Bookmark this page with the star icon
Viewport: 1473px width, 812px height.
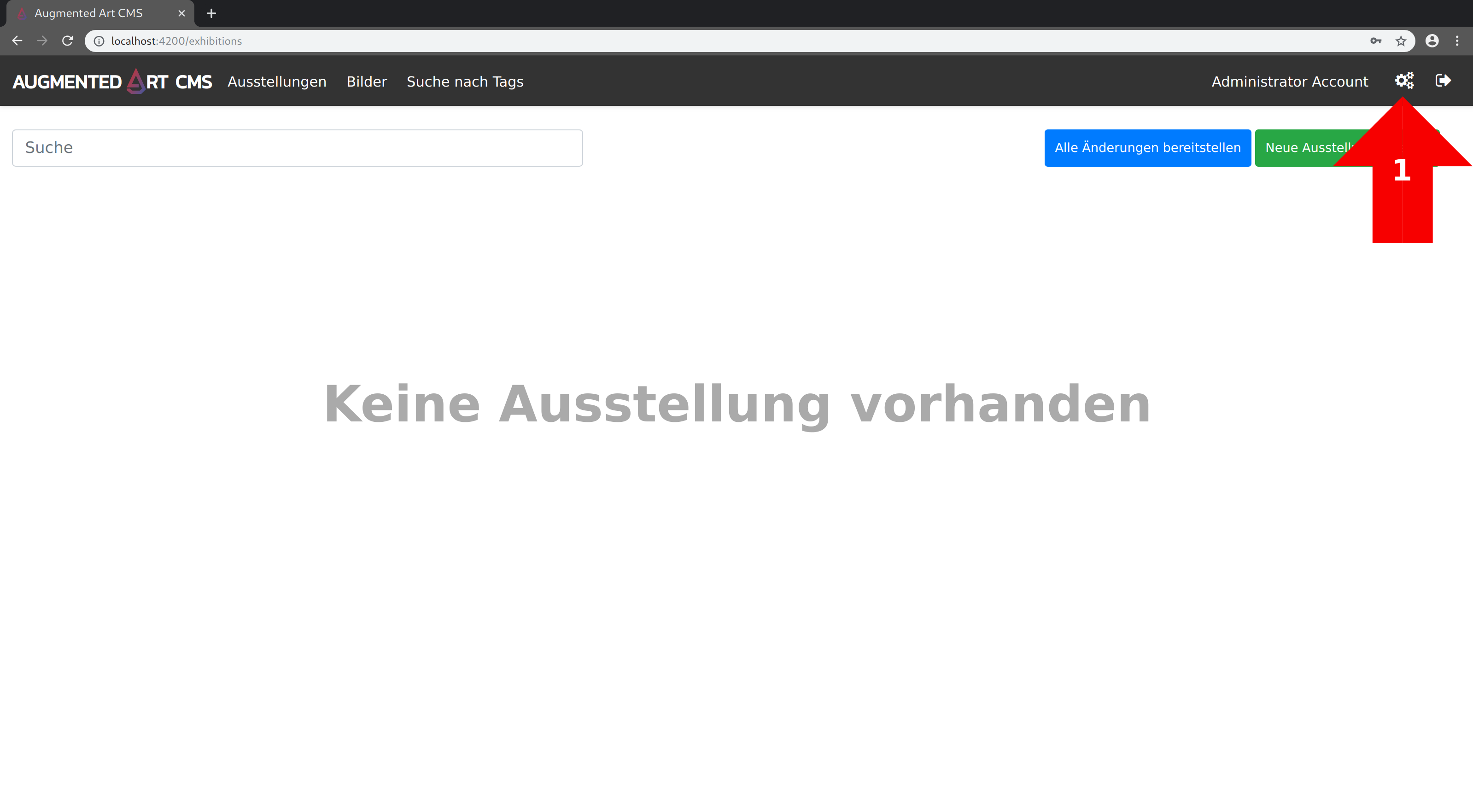(1400, 41)
